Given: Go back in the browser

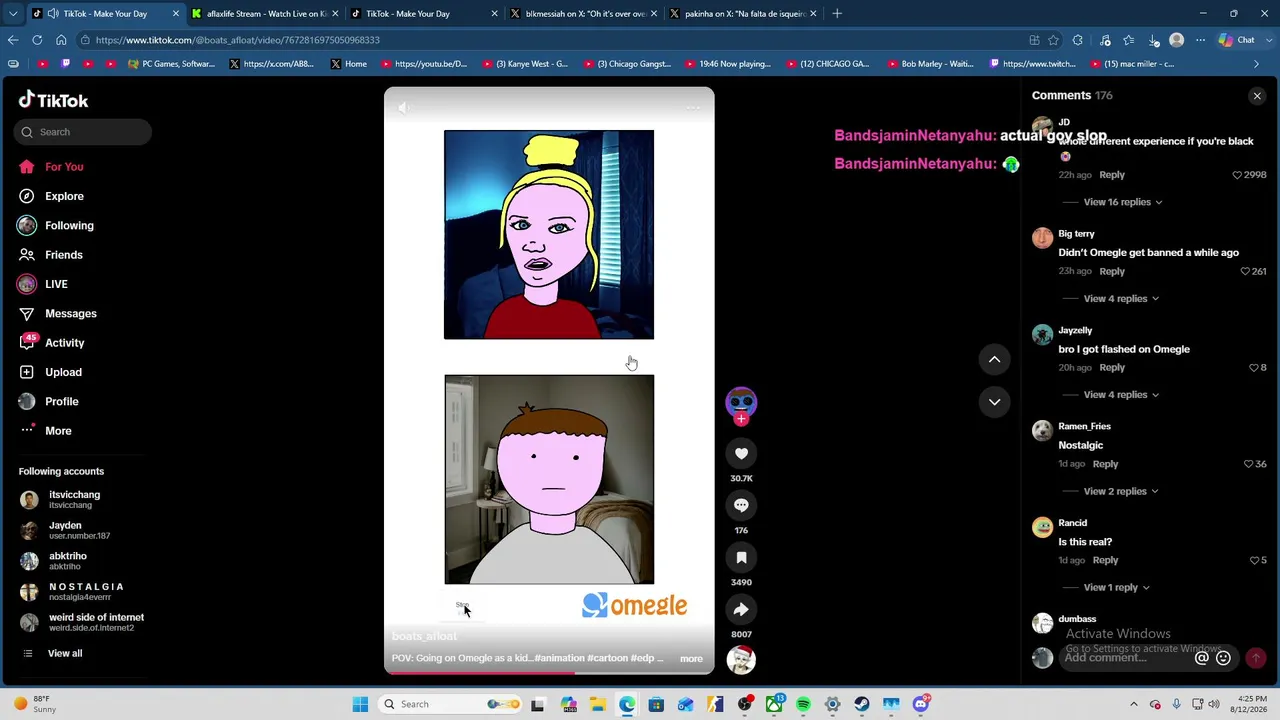Looking at the screenshot, I should pyautogui.click(x=13, y=40).
